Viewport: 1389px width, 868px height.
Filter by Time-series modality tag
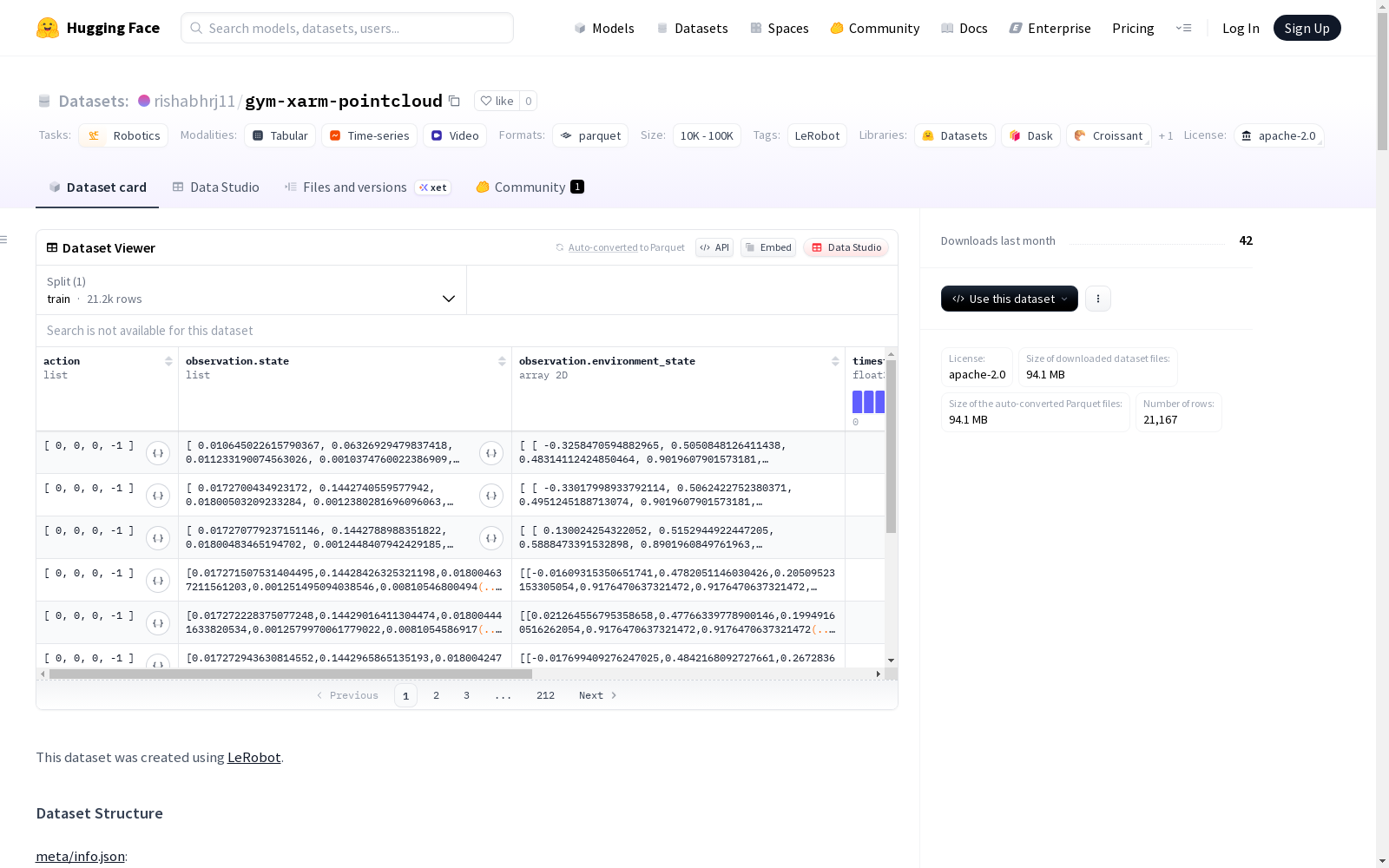[369, 135]
